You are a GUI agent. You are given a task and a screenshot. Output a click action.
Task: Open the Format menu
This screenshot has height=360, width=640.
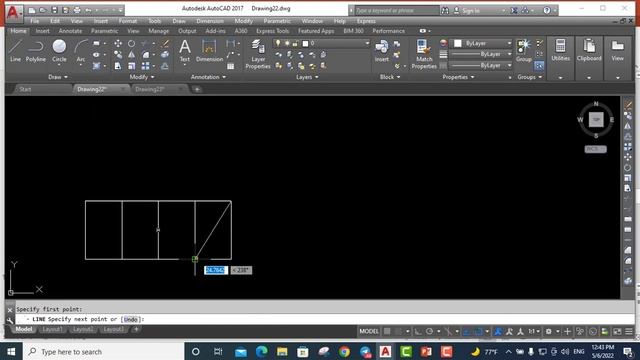click(128, 21)
